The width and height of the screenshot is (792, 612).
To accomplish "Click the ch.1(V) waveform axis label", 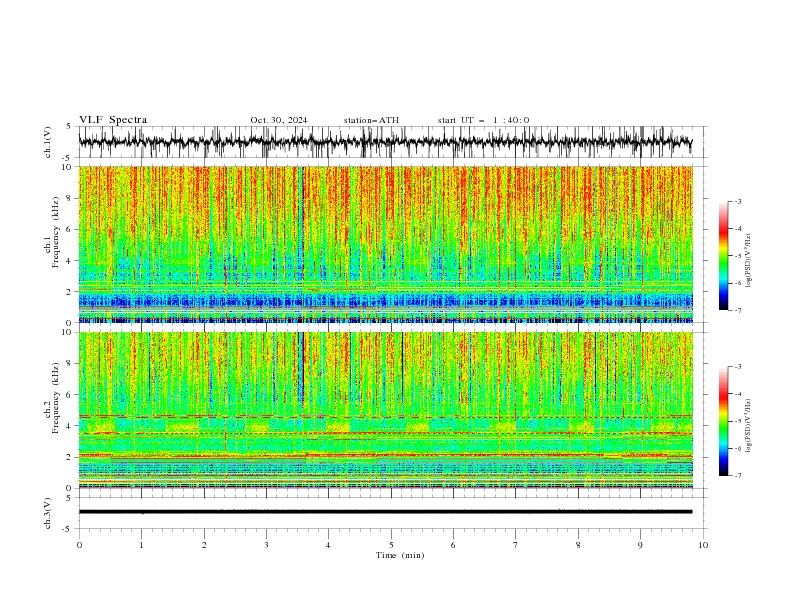I will tap(48, 142).
